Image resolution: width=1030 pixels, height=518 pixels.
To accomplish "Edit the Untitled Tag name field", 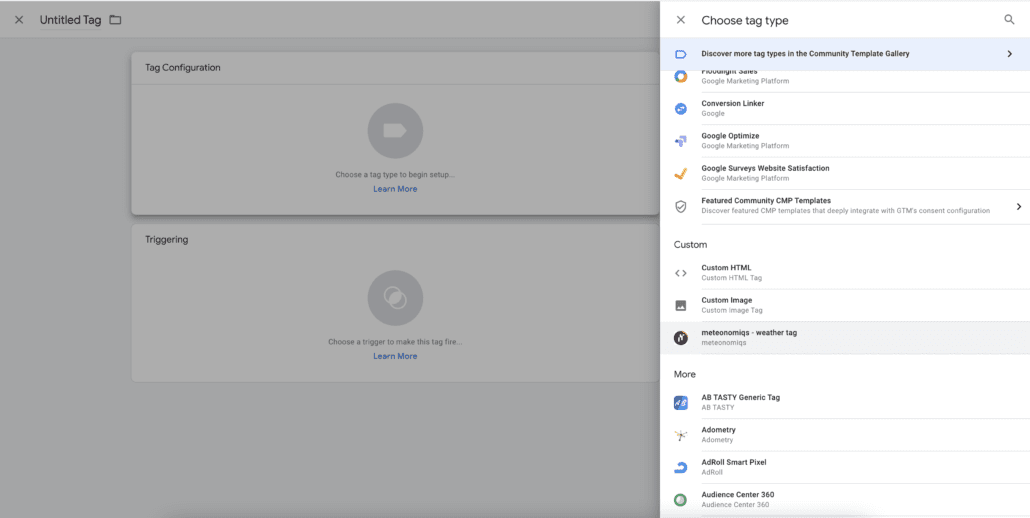I will (70, 20).
